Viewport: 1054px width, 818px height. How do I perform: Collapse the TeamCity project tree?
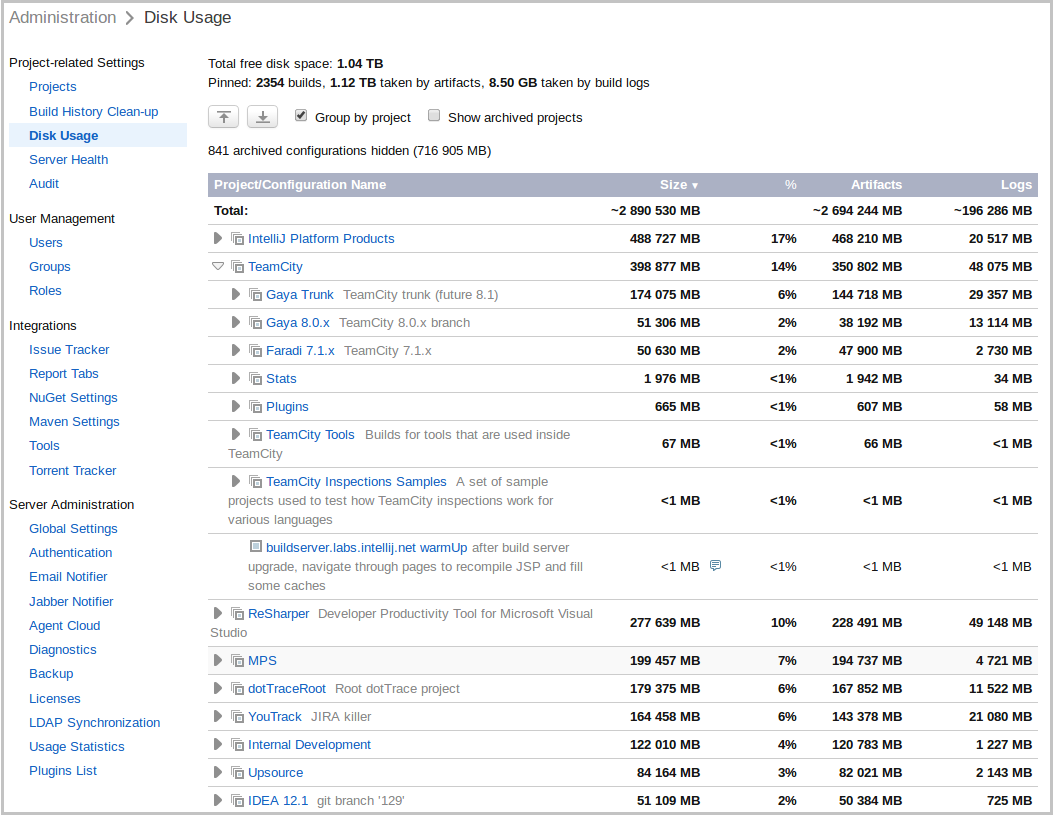coord(218,266)
